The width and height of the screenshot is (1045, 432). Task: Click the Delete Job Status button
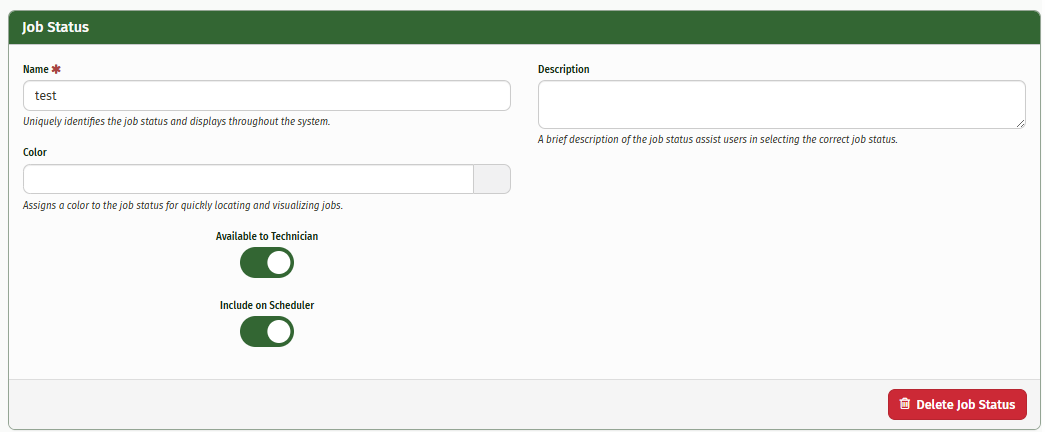coord(957,405)
